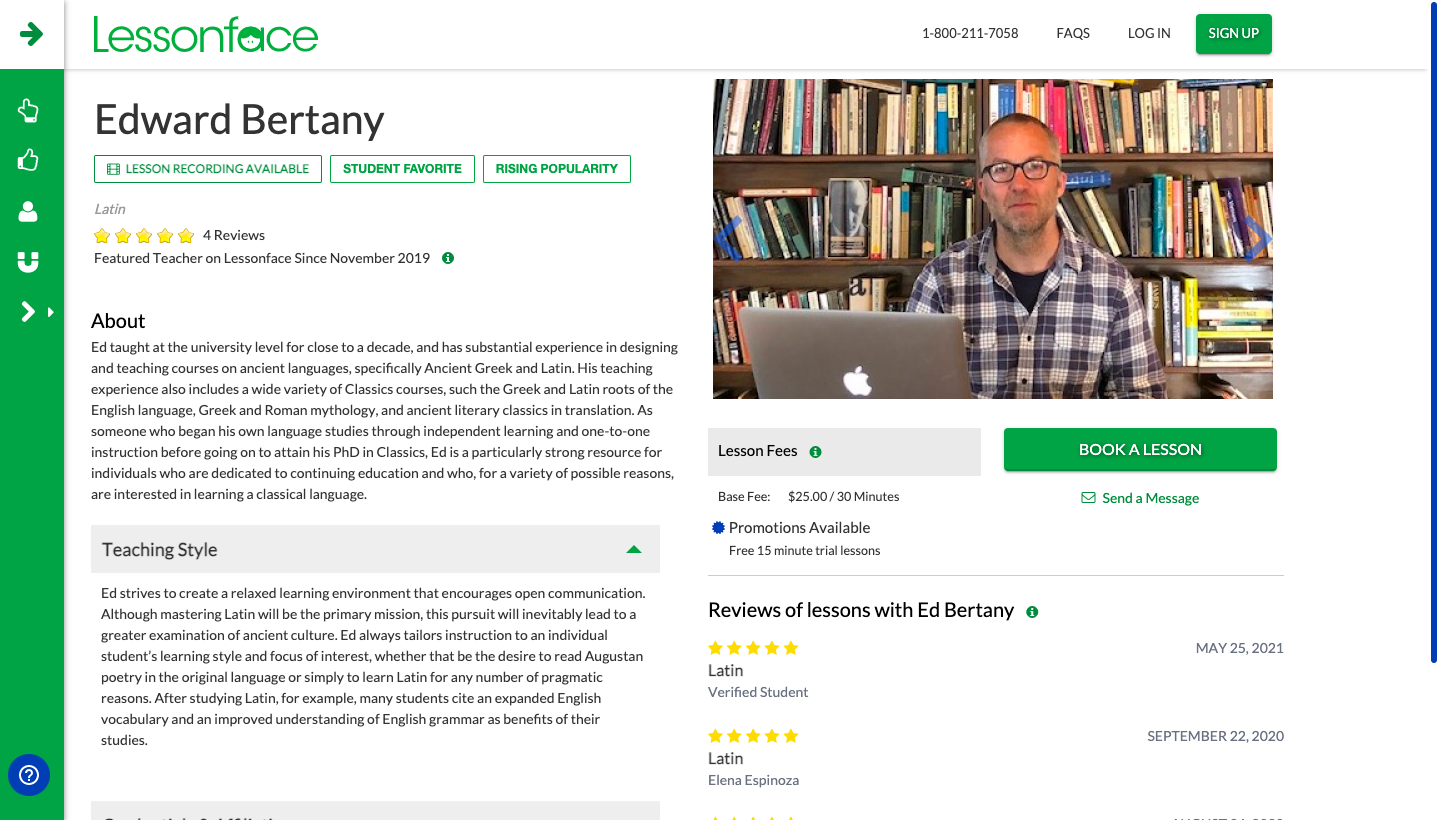The image size is (1440, 820).
Task: Open the FAQS menu item
Action: pos(1073,33)
